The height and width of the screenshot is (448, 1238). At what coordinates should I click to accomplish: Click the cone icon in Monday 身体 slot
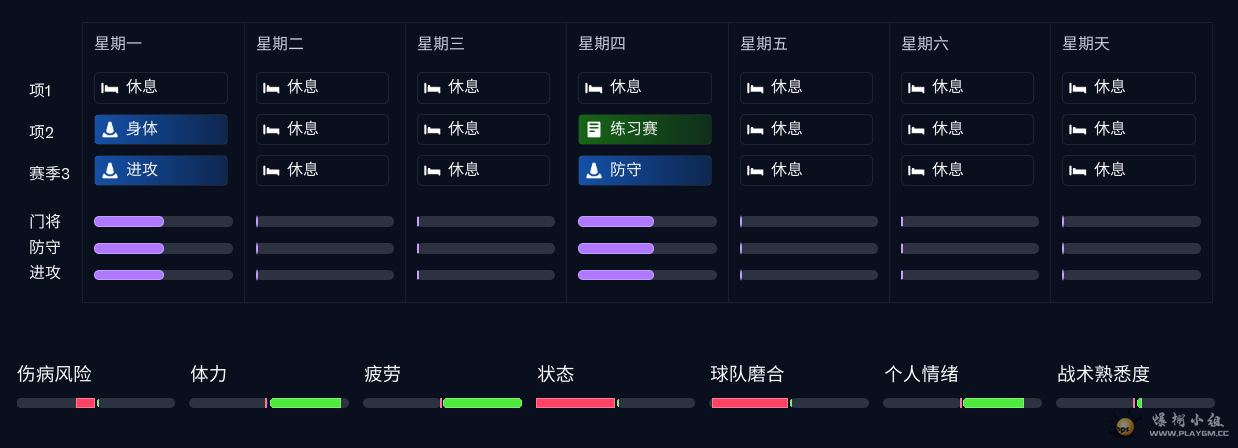[x=110, y=129]
